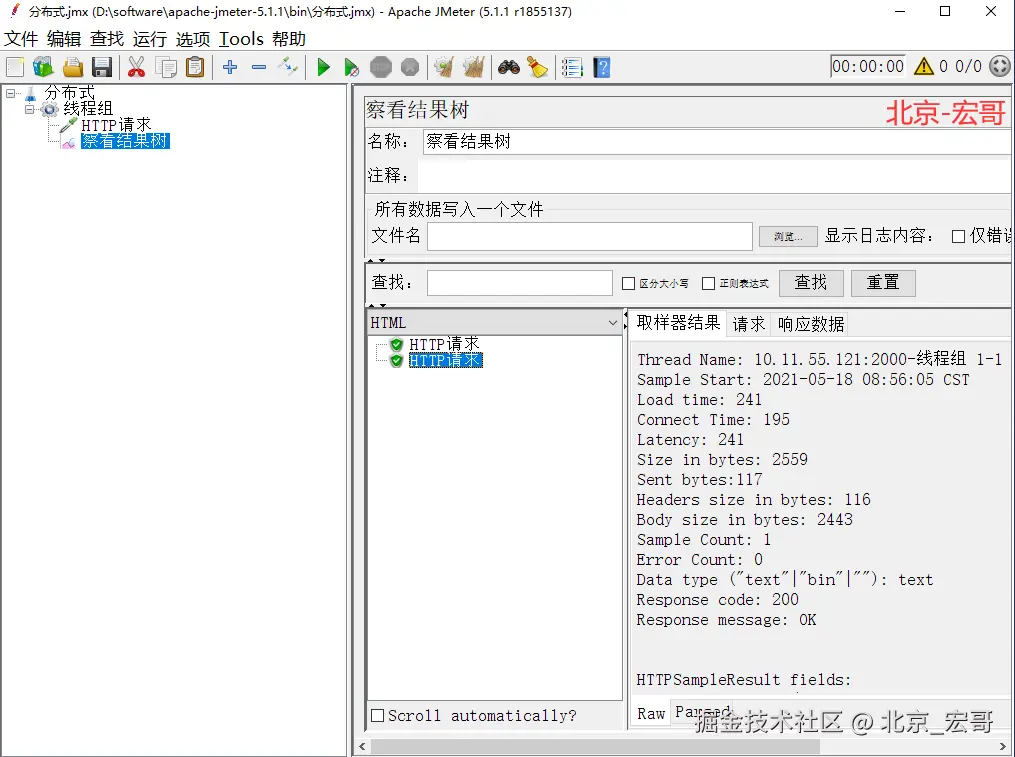Click the Load time: 241 line
The height and width of the screenshot is (757, 1015).
coord(699,400)
